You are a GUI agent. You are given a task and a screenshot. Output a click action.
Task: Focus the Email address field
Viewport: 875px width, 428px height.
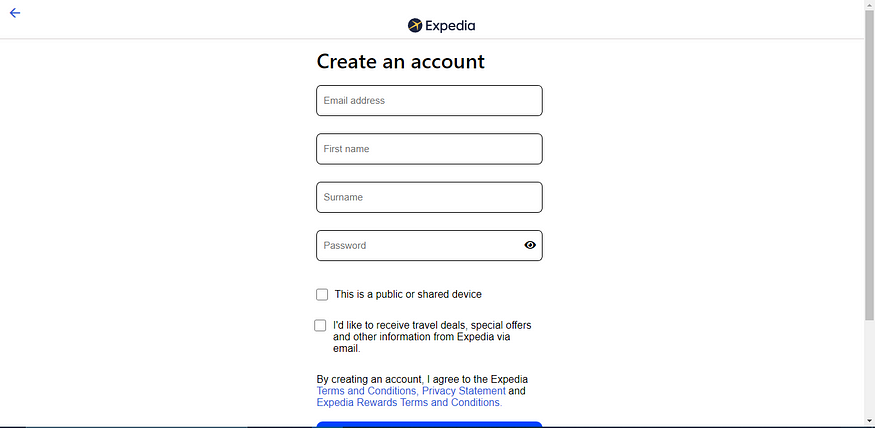tap(429, 100)
